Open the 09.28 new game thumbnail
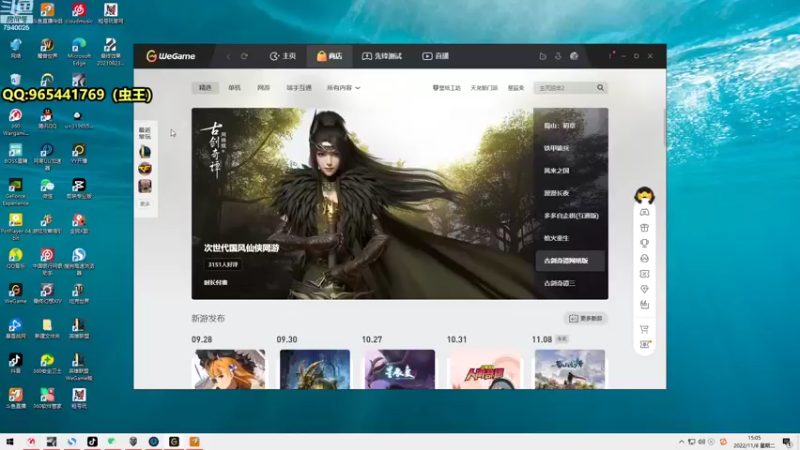The image size is (800, 450). click(230, 369)
